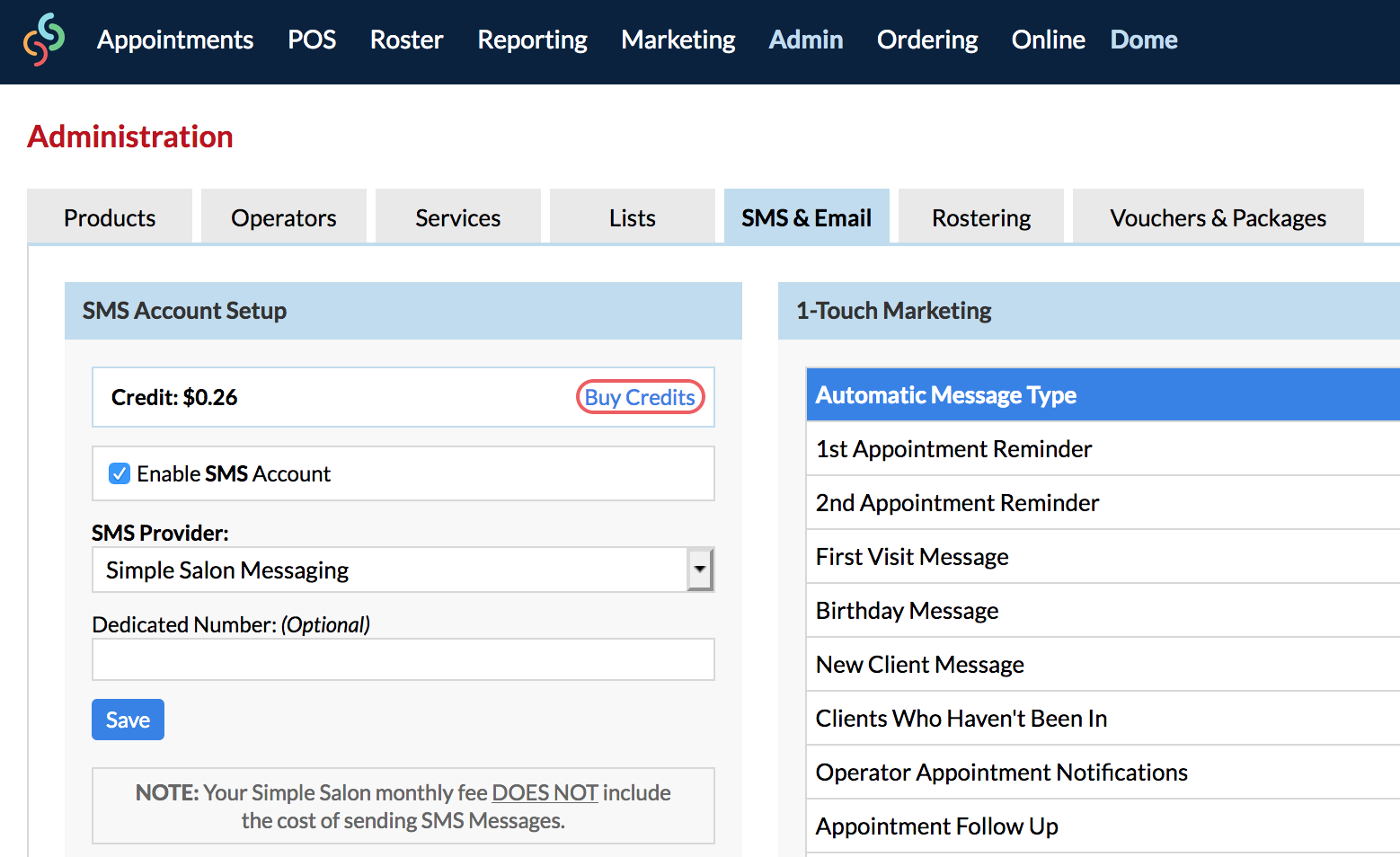Open the Reporting menu item
1400x857 pixels.
coord(532,40)
